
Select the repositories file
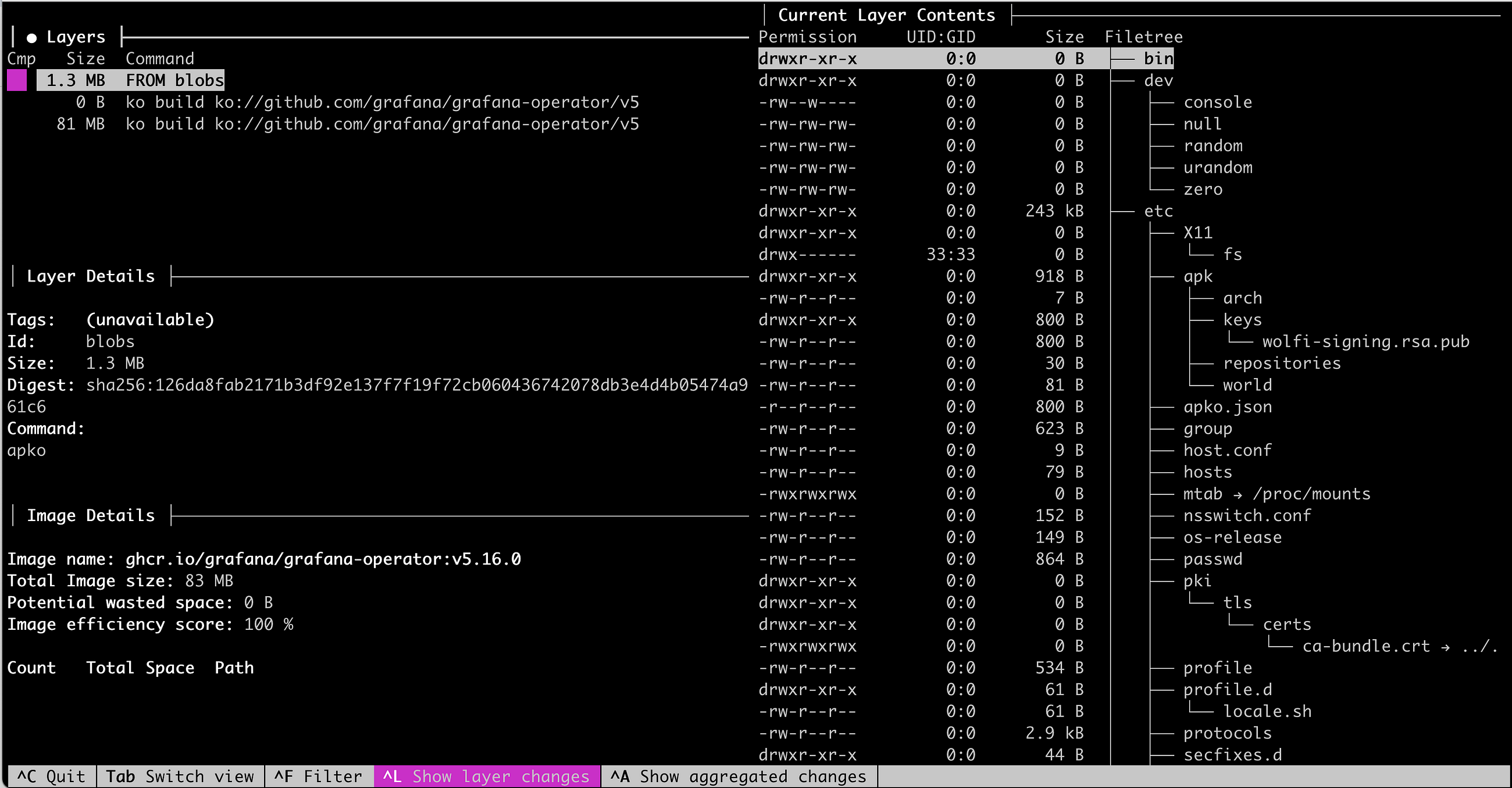(x=1282, y=363)
